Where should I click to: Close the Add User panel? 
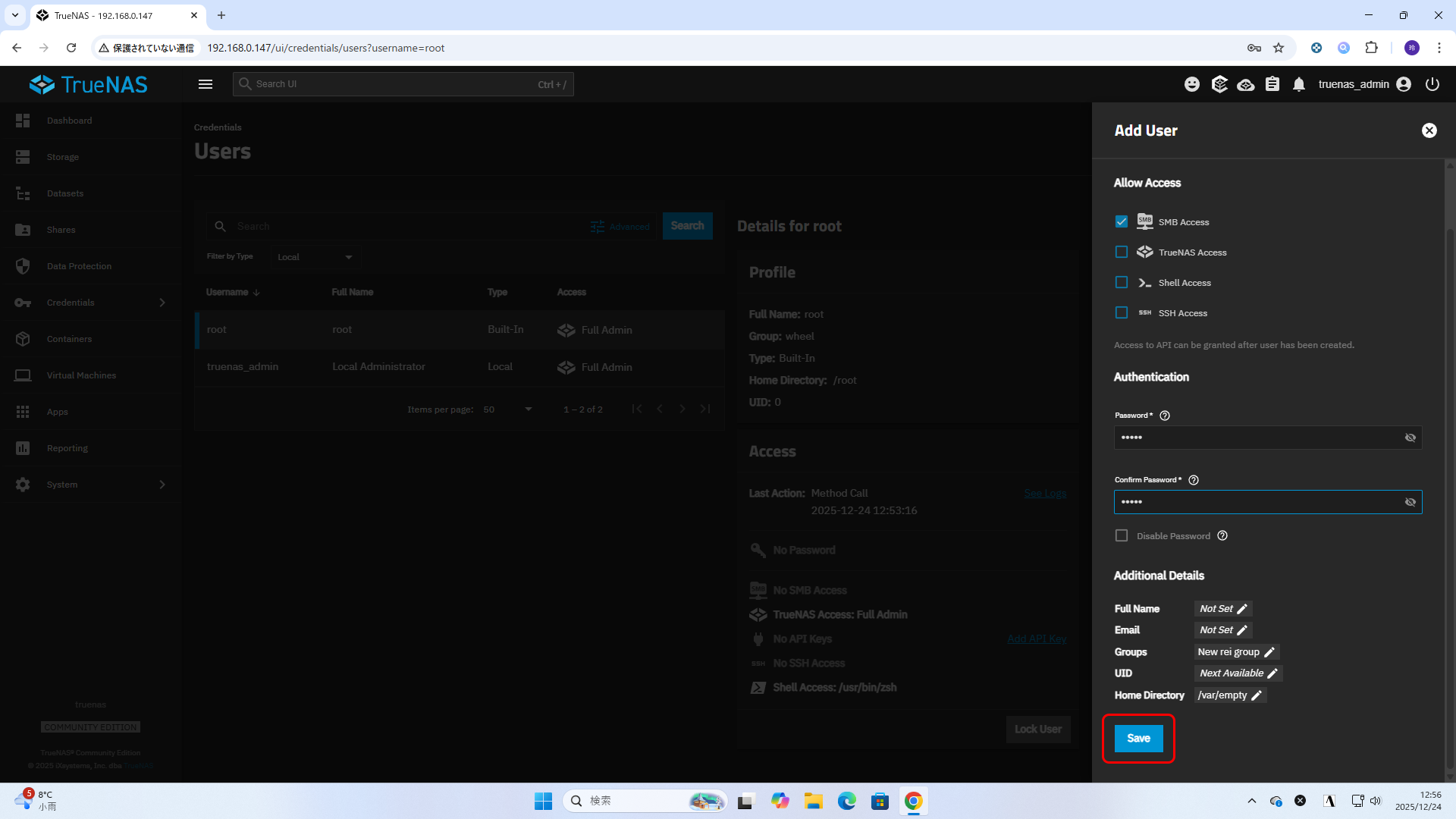[1429, 130]
